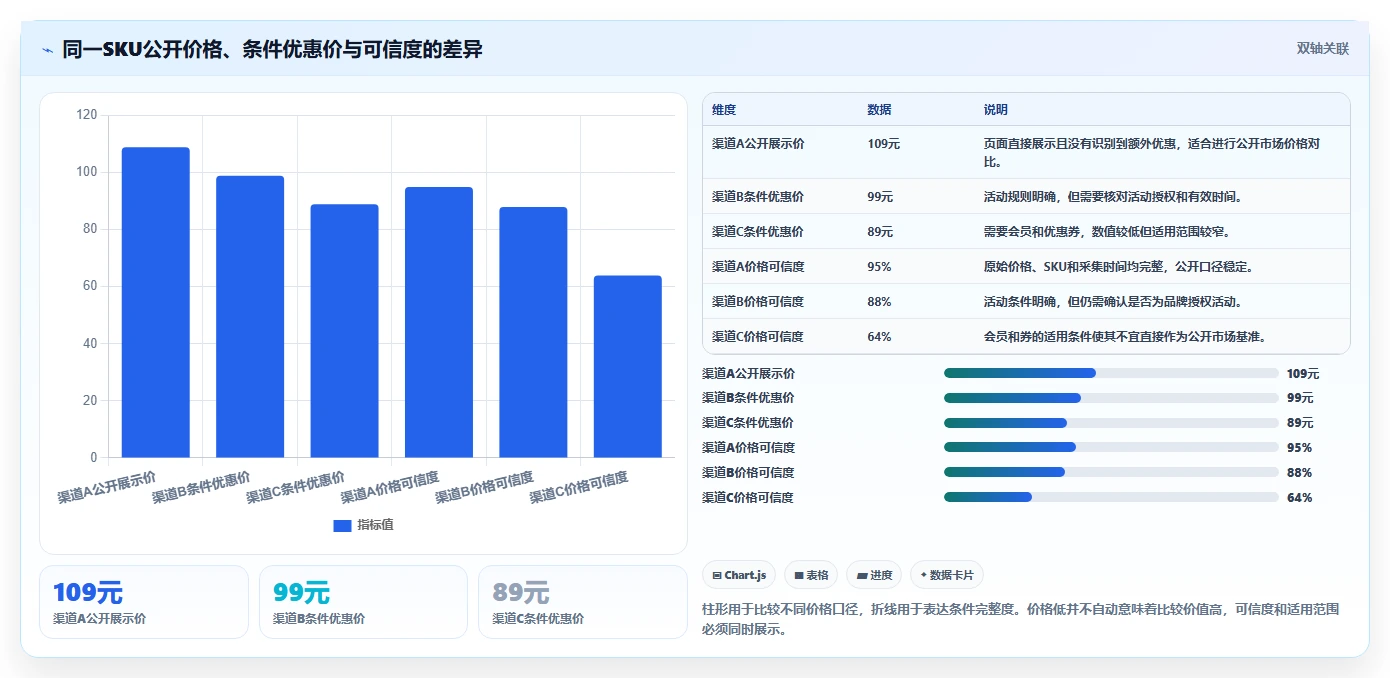Click the 渠道C条件优惠价 bar in chart
1390x678 pixels.
click(x=344, y=331)
